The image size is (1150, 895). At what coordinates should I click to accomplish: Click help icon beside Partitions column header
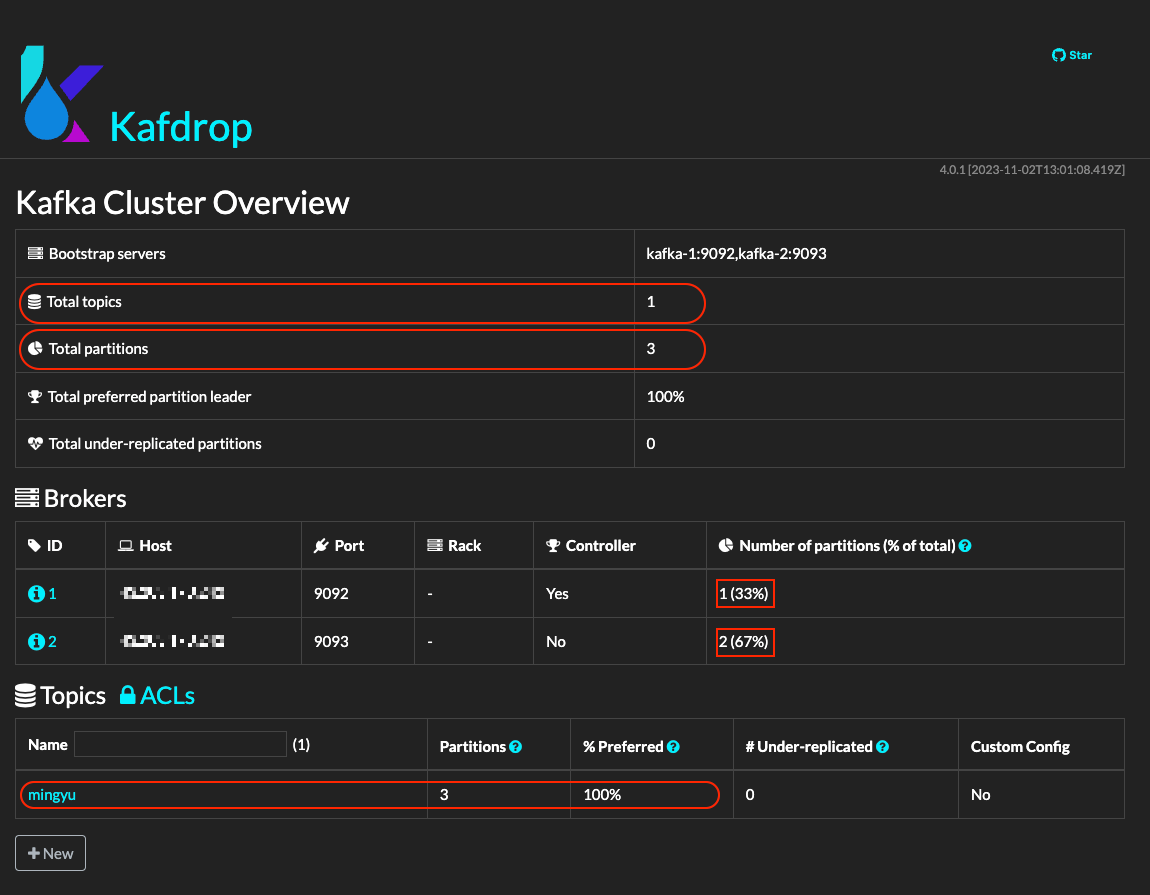(x=516, y=746)
